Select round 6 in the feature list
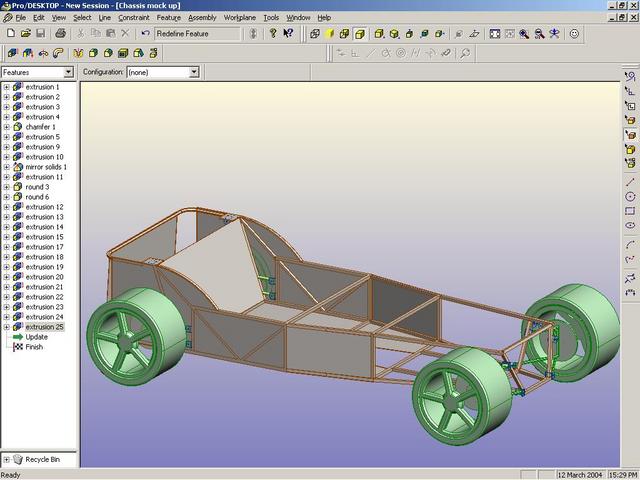 click(x=37, y=197)
